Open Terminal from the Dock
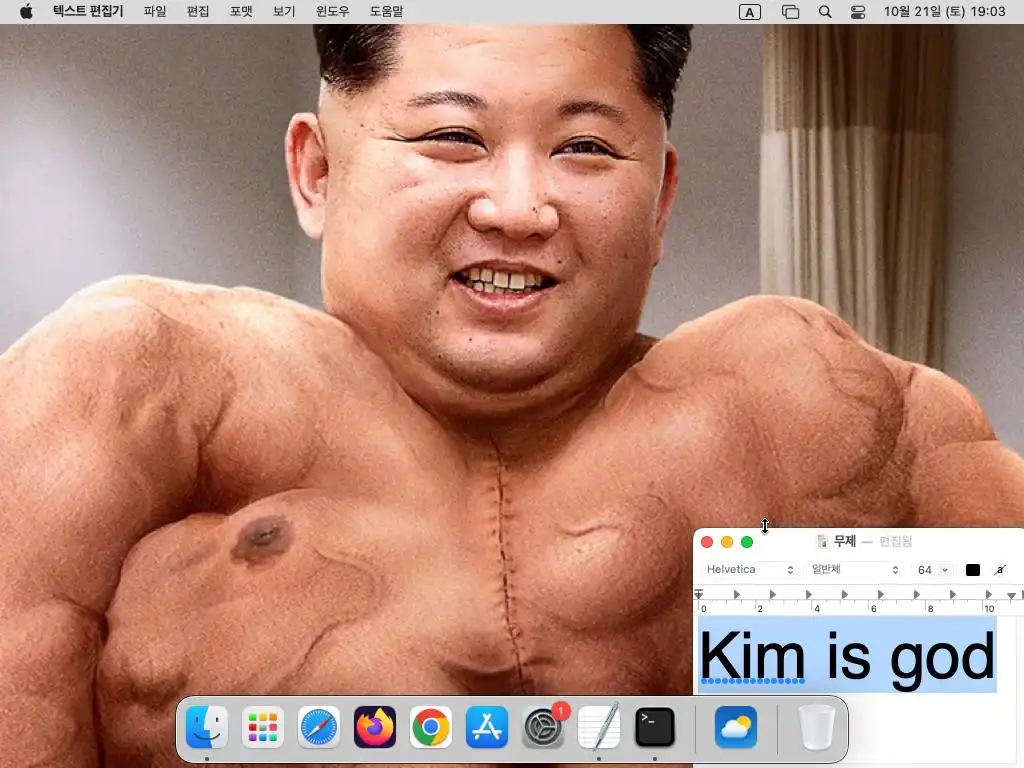 point(654,727)
